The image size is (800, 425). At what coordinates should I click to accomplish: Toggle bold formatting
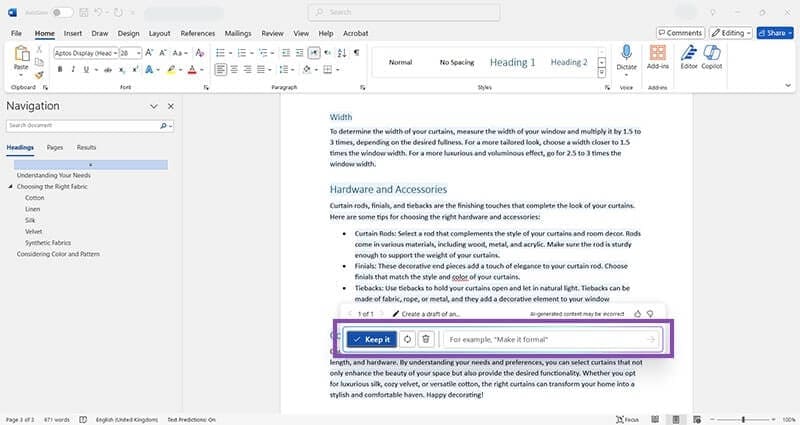click(60, 70)
